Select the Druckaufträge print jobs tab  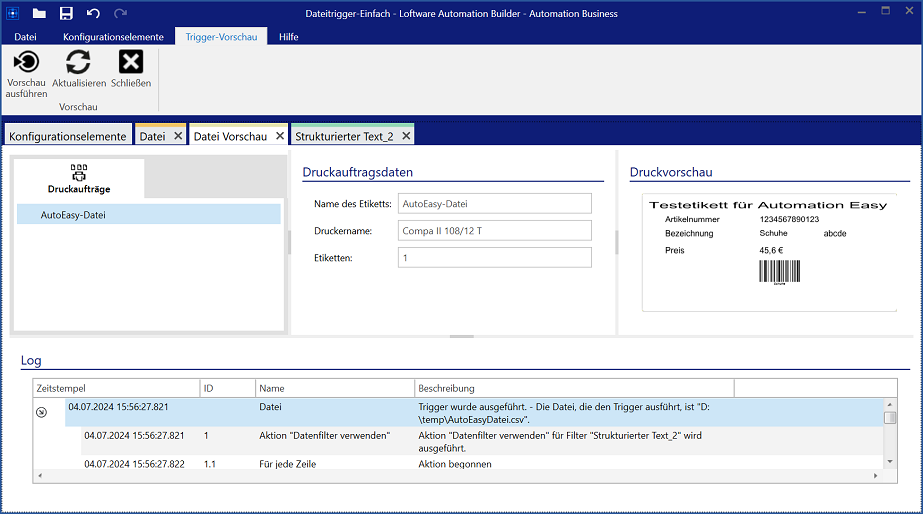click(x=79, y=178)
